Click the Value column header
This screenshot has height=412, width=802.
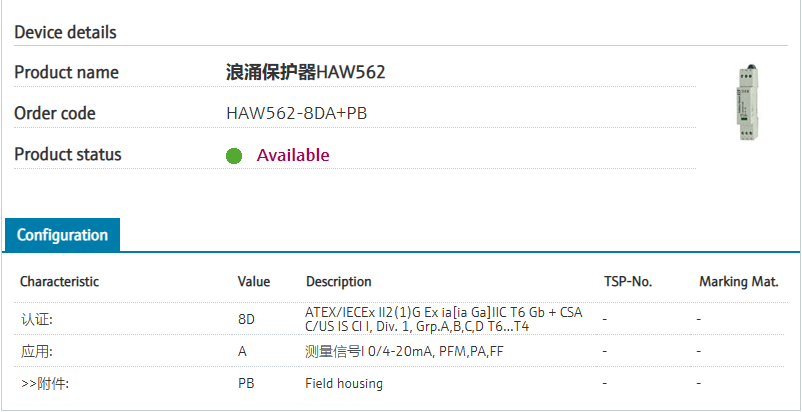[x=254, y=282]
